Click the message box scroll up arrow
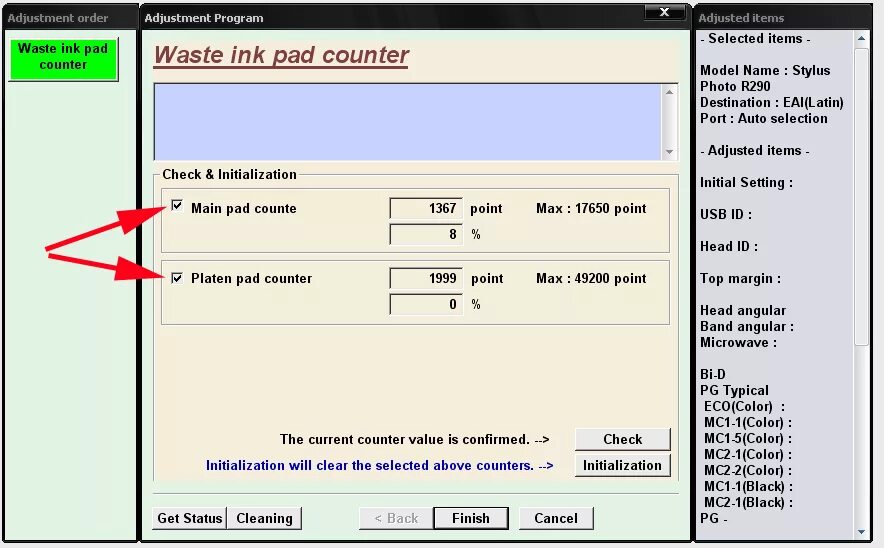The image size is (884, 548). 669,92
